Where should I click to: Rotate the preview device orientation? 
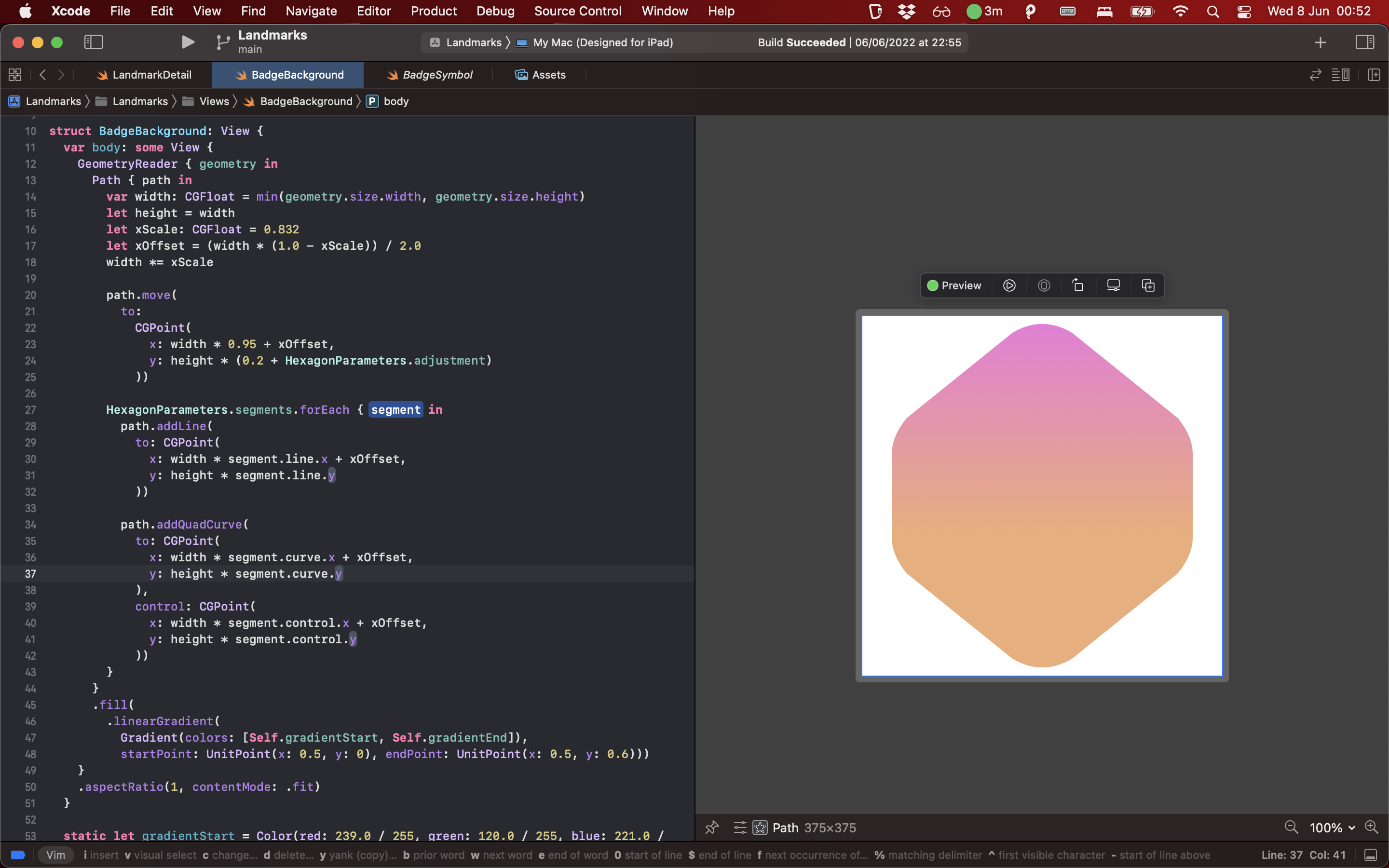pyautogui.click(x=1077, y=285)
